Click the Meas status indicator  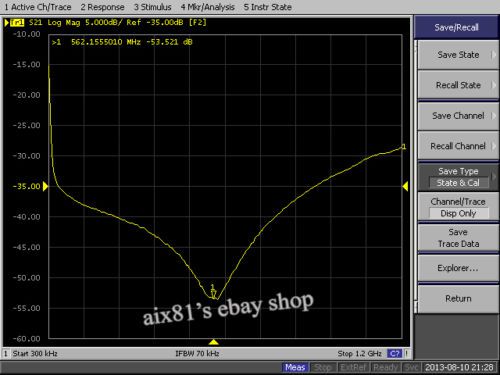(295, 367)
